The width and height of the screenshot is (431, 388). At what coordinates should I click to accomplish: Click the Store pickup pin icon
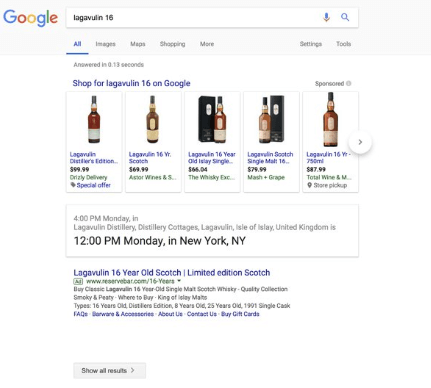[x=309, y=185]
